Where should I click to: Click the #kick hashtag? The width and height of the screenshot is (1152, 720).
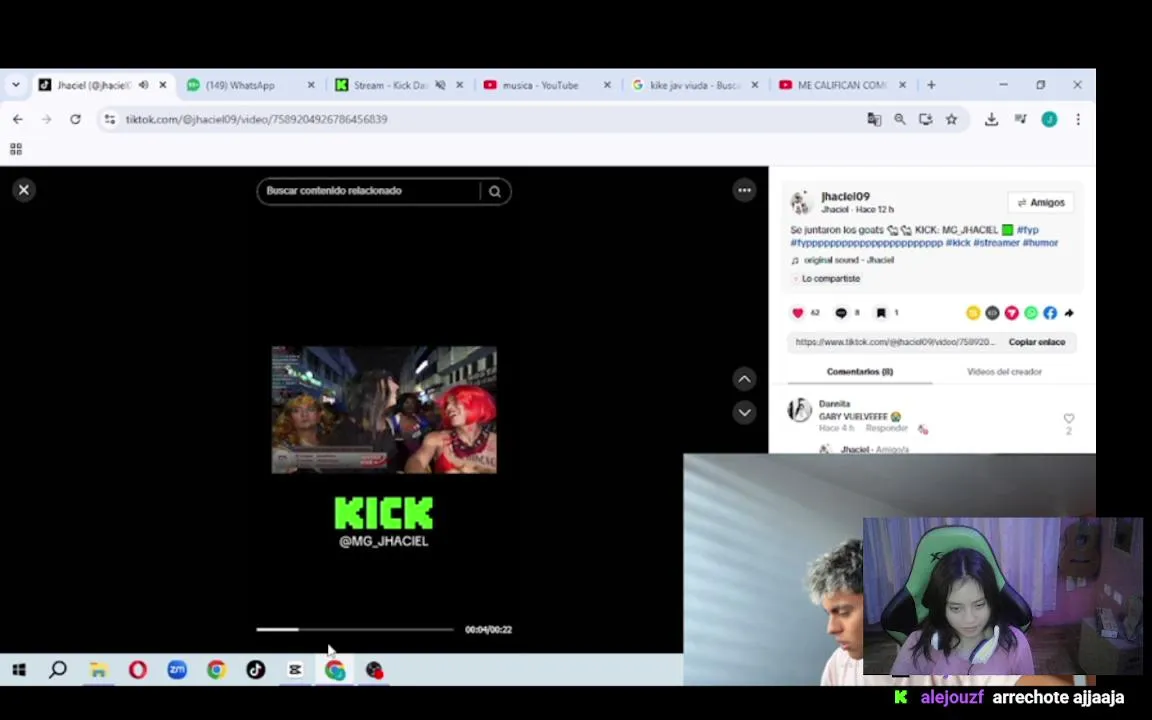[957, 242]
